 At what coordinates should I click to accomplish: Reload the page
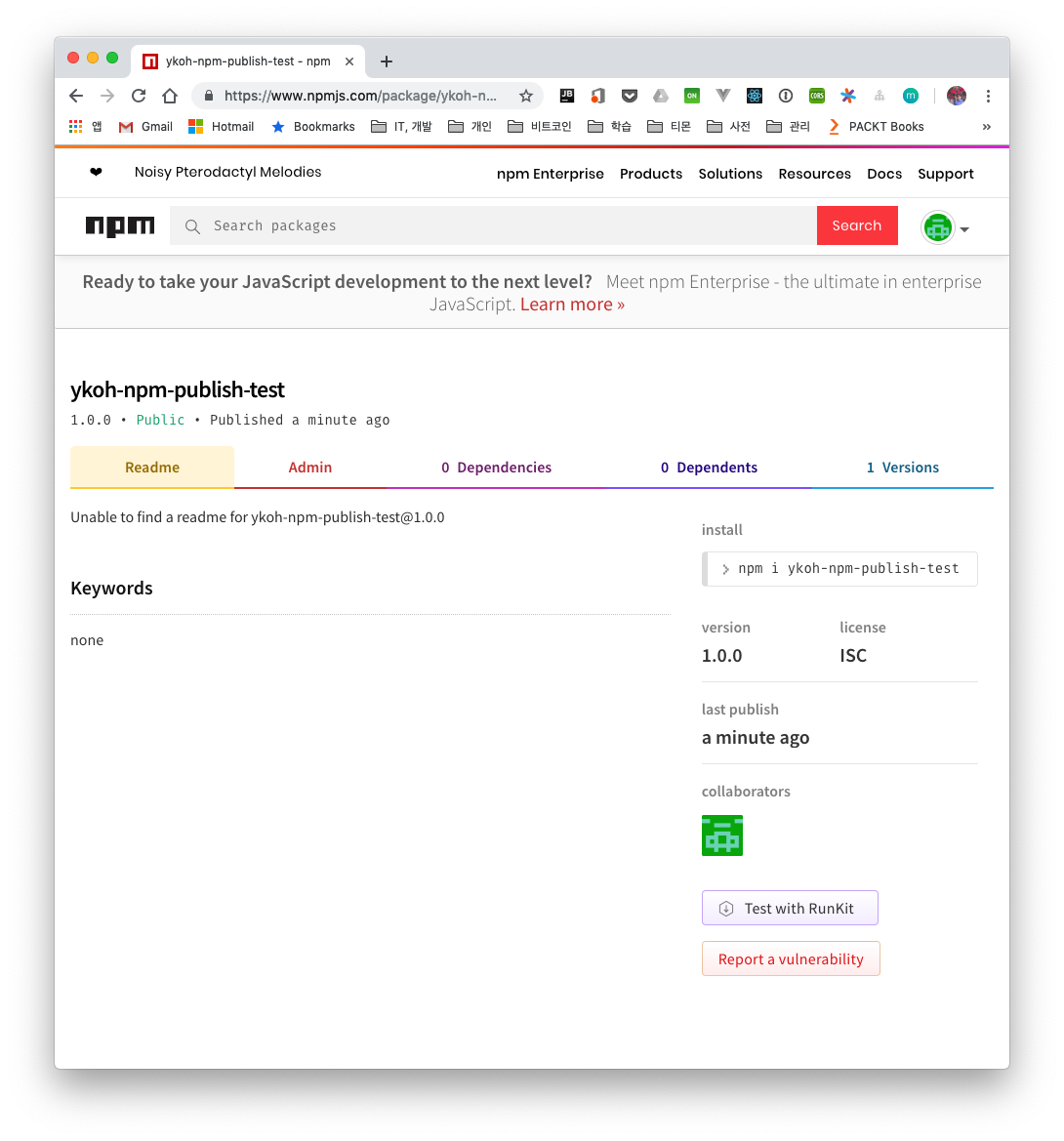point(139,96)
